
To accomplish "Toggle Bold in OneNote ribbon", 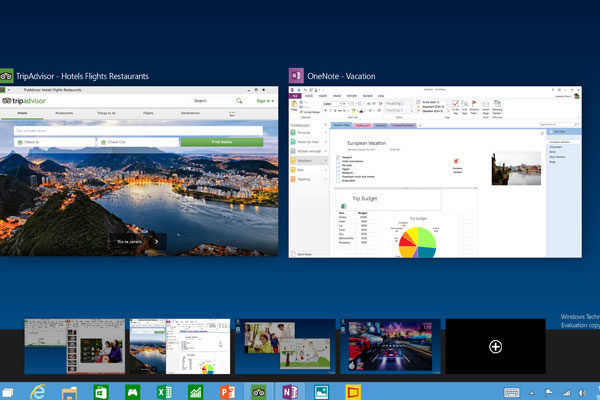I will coord(326,111).
